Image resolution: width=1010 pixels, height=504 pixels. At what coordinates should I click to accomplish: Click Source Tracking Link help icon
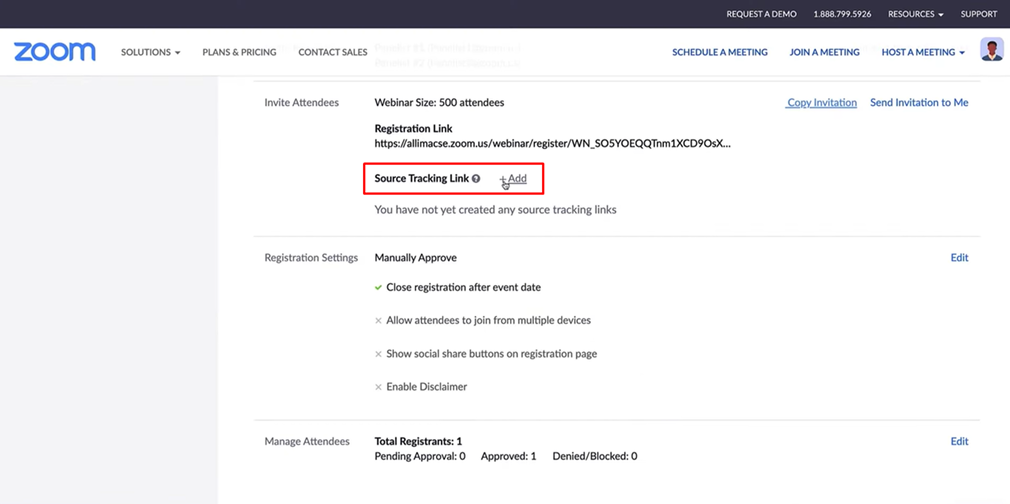tap(476, 179)
